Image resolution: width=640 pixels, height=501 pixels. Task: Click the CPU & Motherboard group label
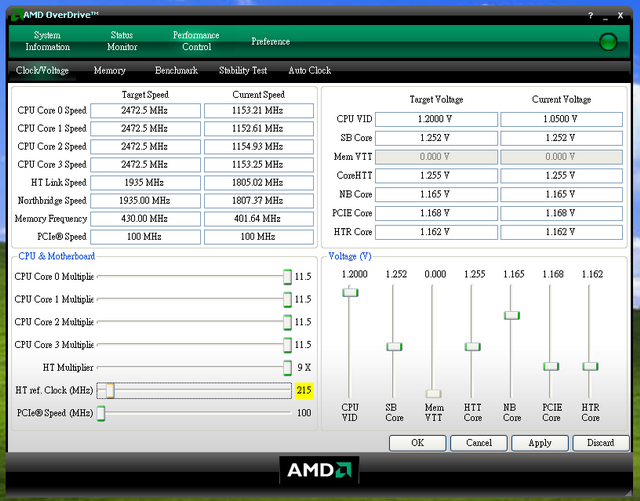pyautogui.click(x=56, y=256)
